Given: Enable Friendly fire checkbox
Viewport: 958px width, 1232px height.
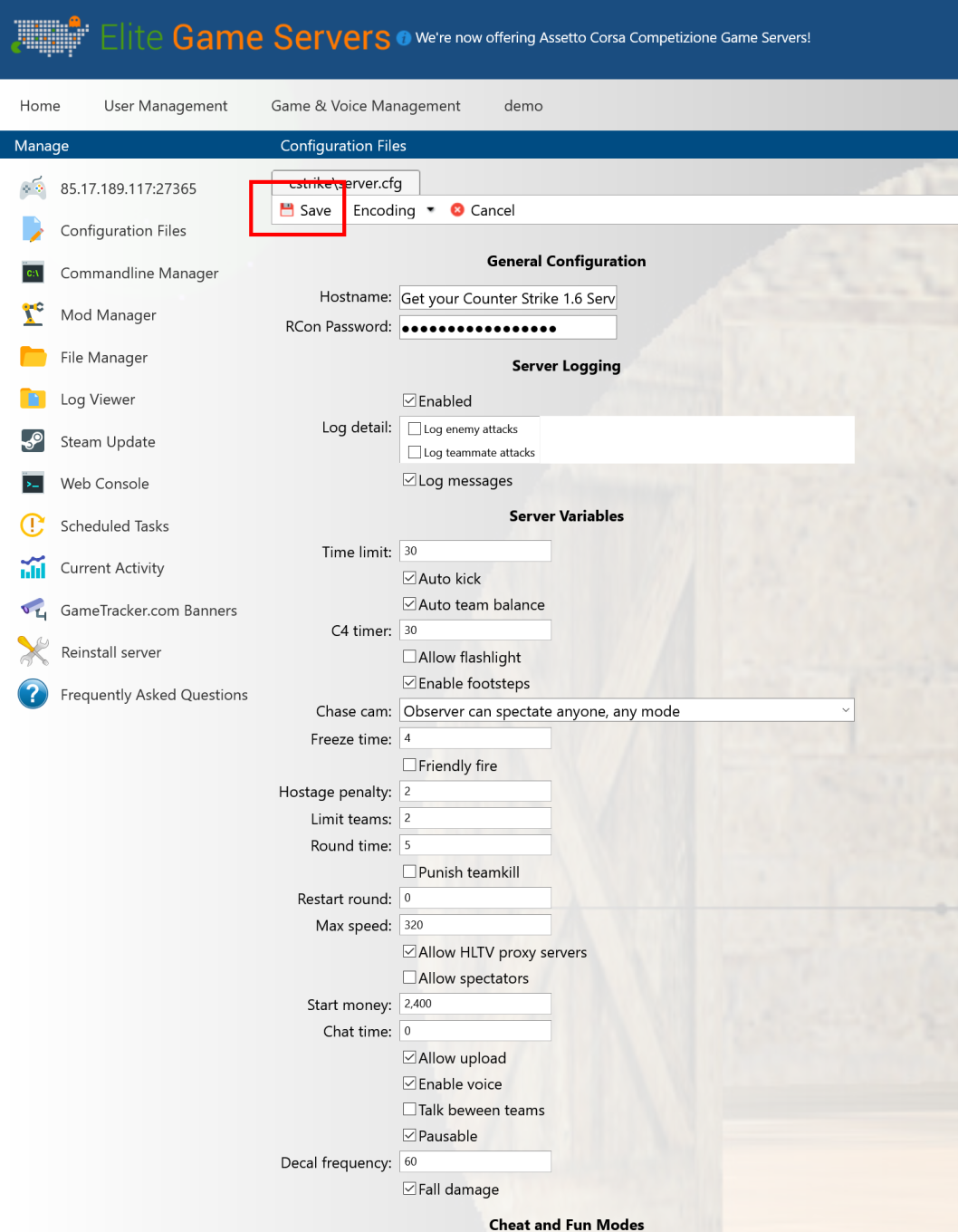Looking at the screenshot, I should (x=409, y=765).
